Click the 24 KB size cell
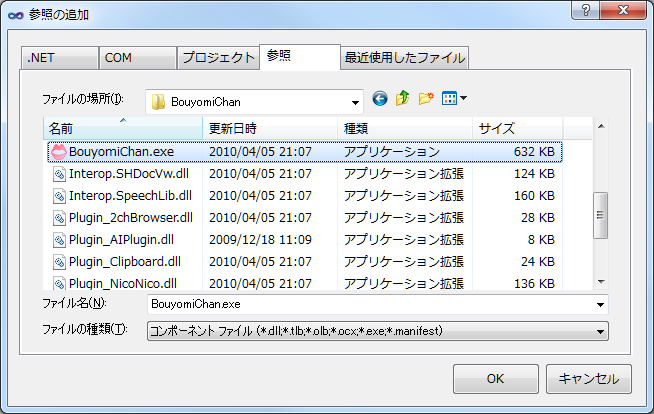 (538, 262)
